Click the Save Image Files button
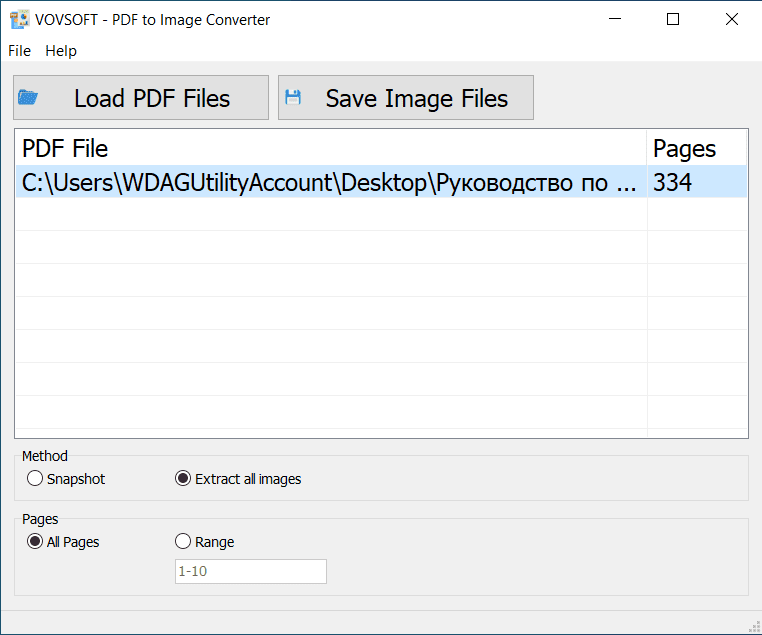This screenshot has width=762, height=635. point(406,98)
